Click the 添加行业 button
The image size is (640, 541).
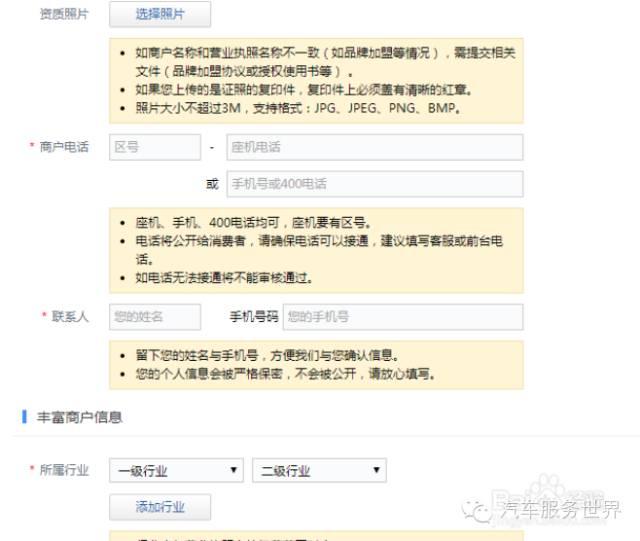(x=160, y=507)
